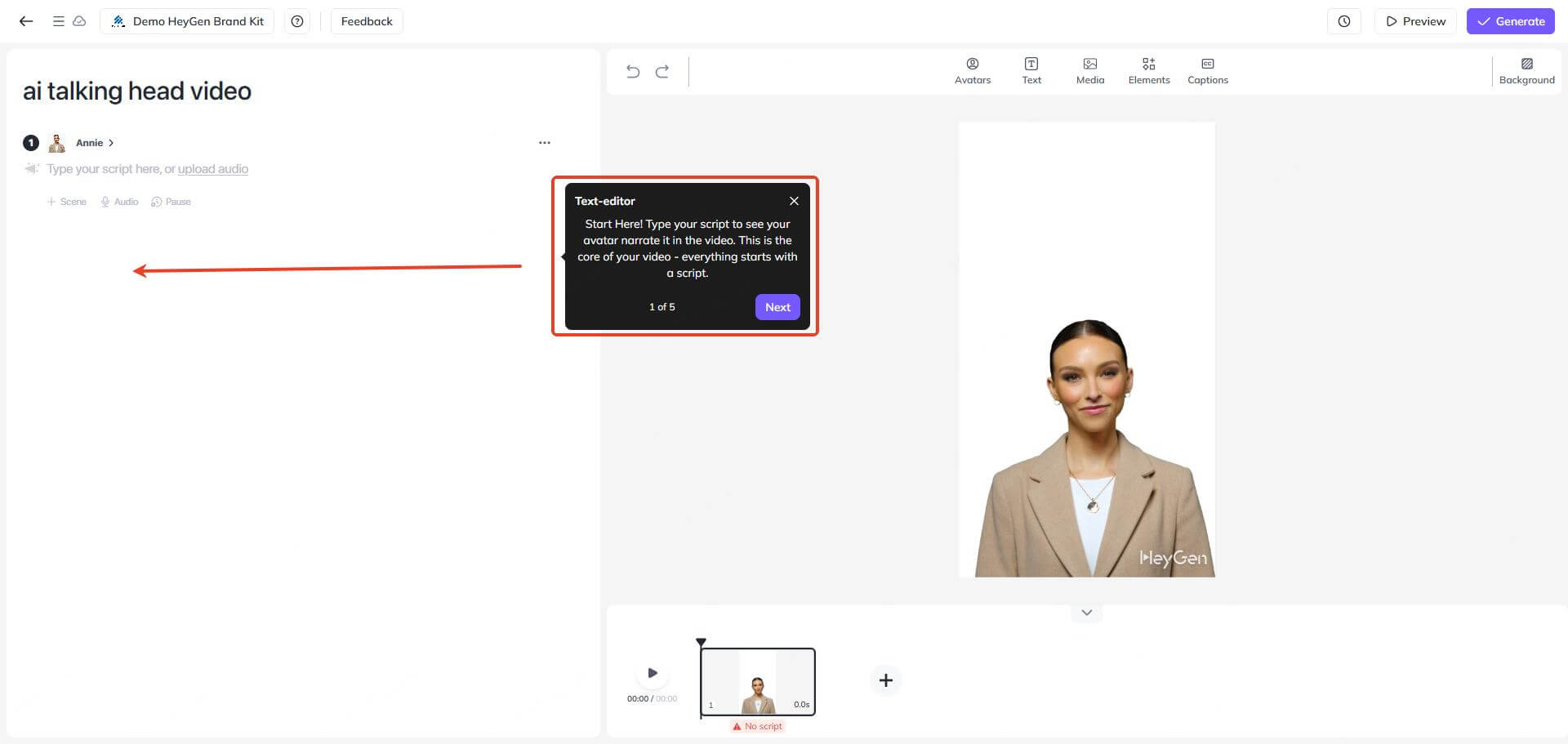Click the undo arrow
Image resolution: width=1568 pixels, height=744 pixels.
(633, 72)
